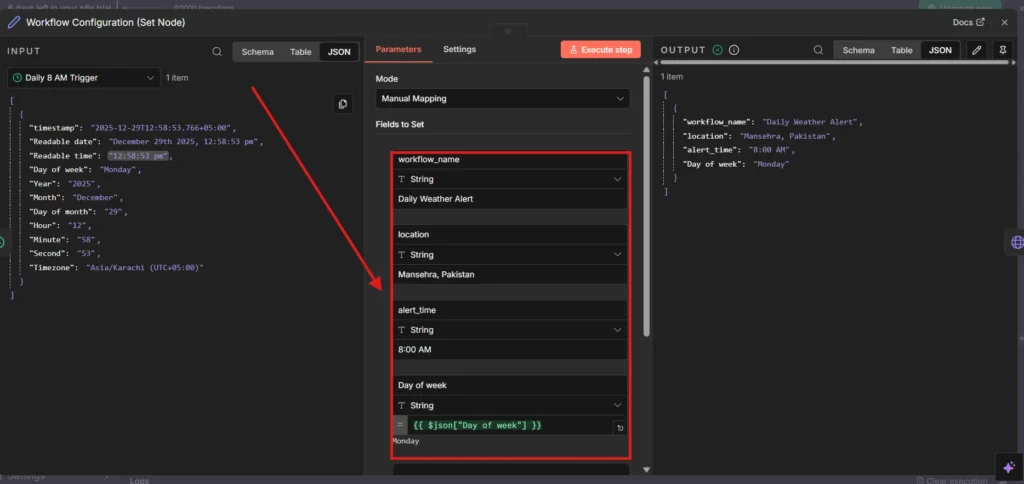Open the globe icon on right edge
This screenshot has height=484, width=1024.
(1016, 242)
